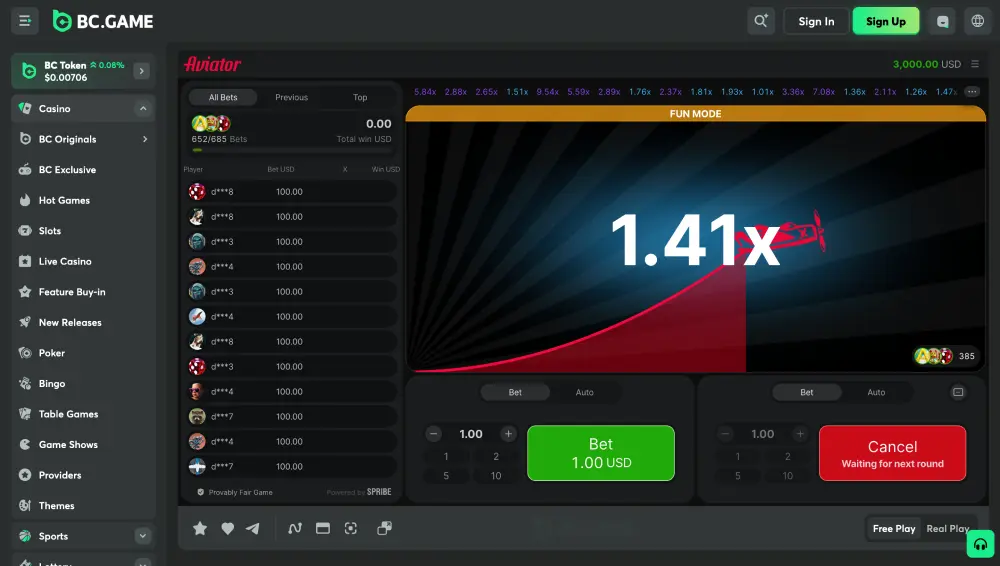The height and width of the screenshot is (566, 1000).
Task: Open Live Casino from the sidebar
Action: [65, 261]
